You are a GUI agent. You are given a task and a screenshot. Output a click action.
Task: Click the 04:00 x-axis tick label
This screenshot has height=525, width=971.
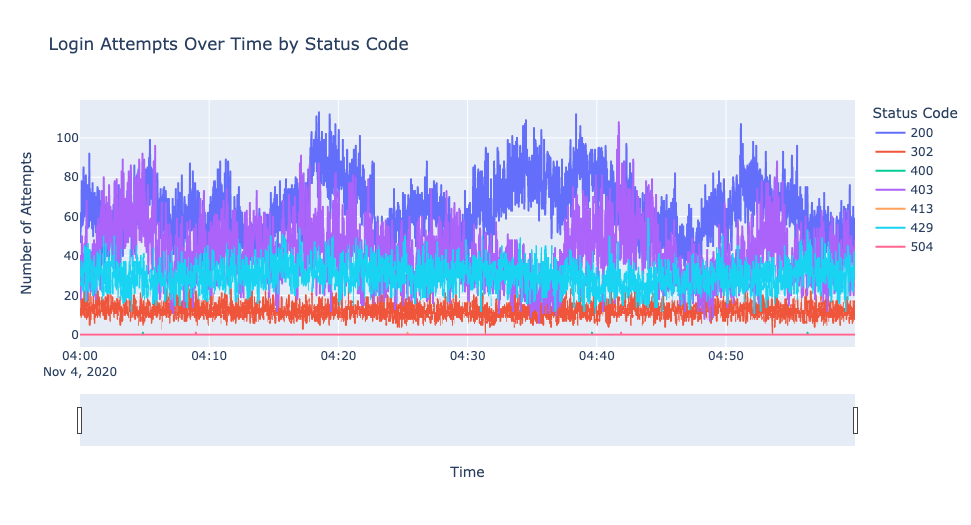click(x=80, y=356)
